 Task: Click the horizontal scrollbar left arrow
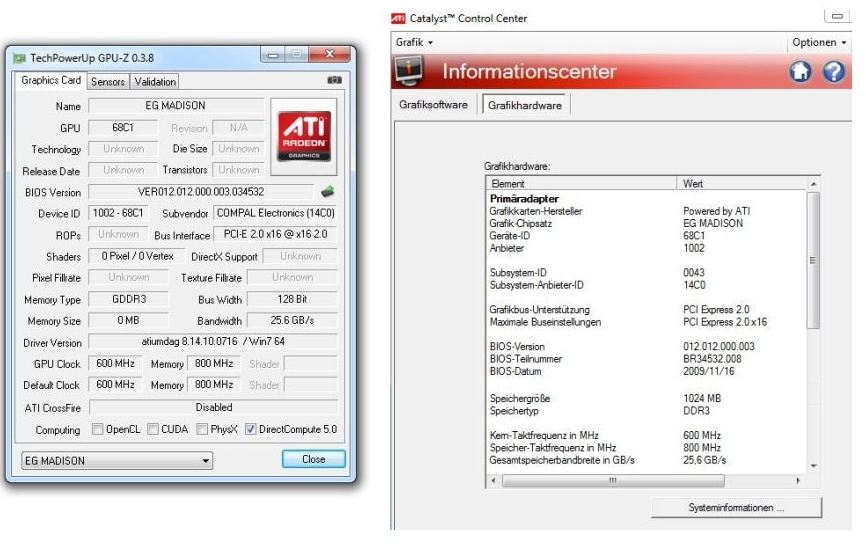click(x=493, y=481)
